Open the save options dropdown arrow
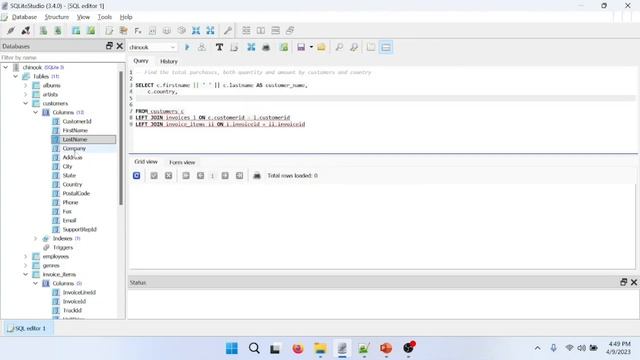The image size is (640, 360). tap(311, 47)
